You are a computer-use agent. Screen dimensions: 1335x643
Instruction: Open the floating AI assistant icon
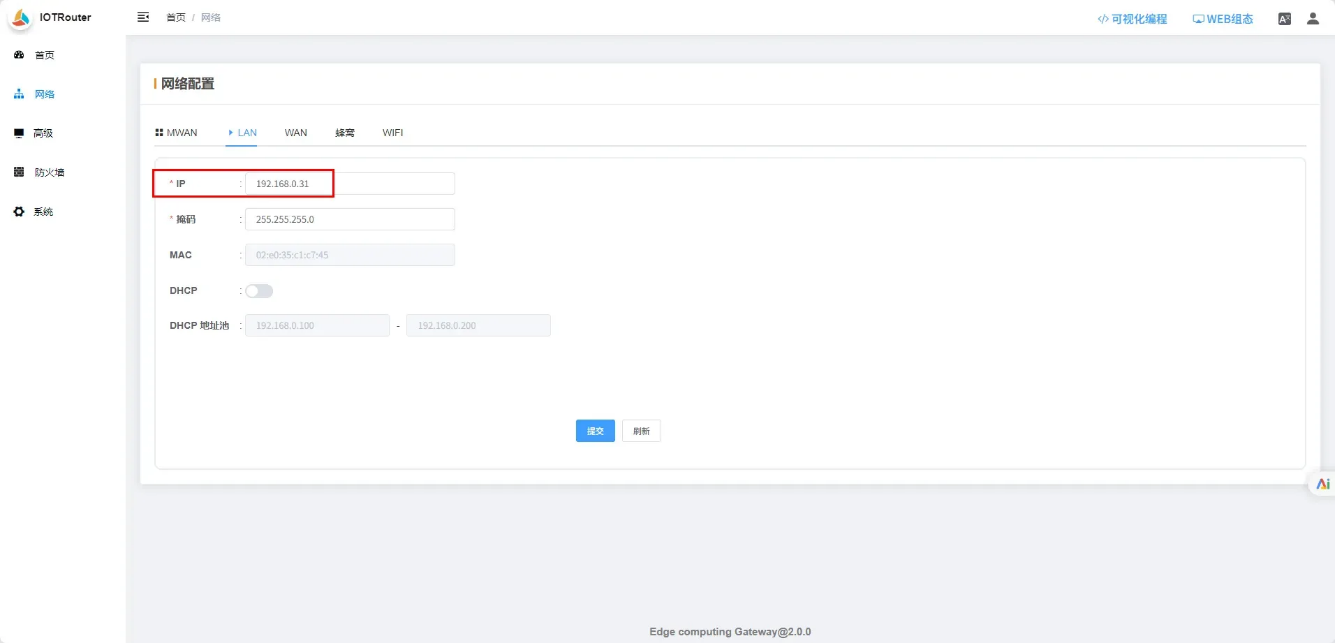click(1322, 484)
